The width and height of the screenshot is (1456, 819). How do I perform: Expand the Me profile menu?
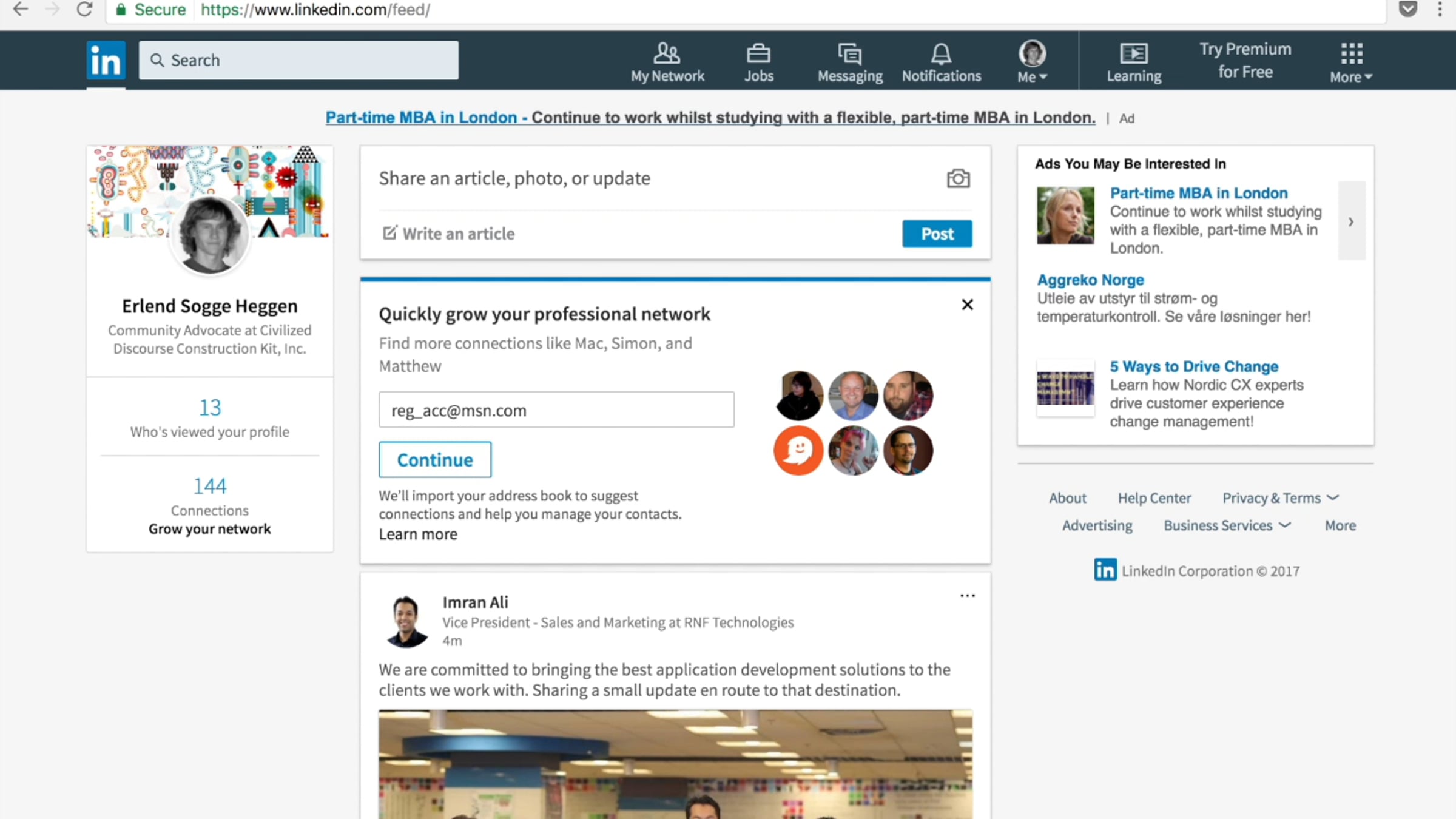1032,62
